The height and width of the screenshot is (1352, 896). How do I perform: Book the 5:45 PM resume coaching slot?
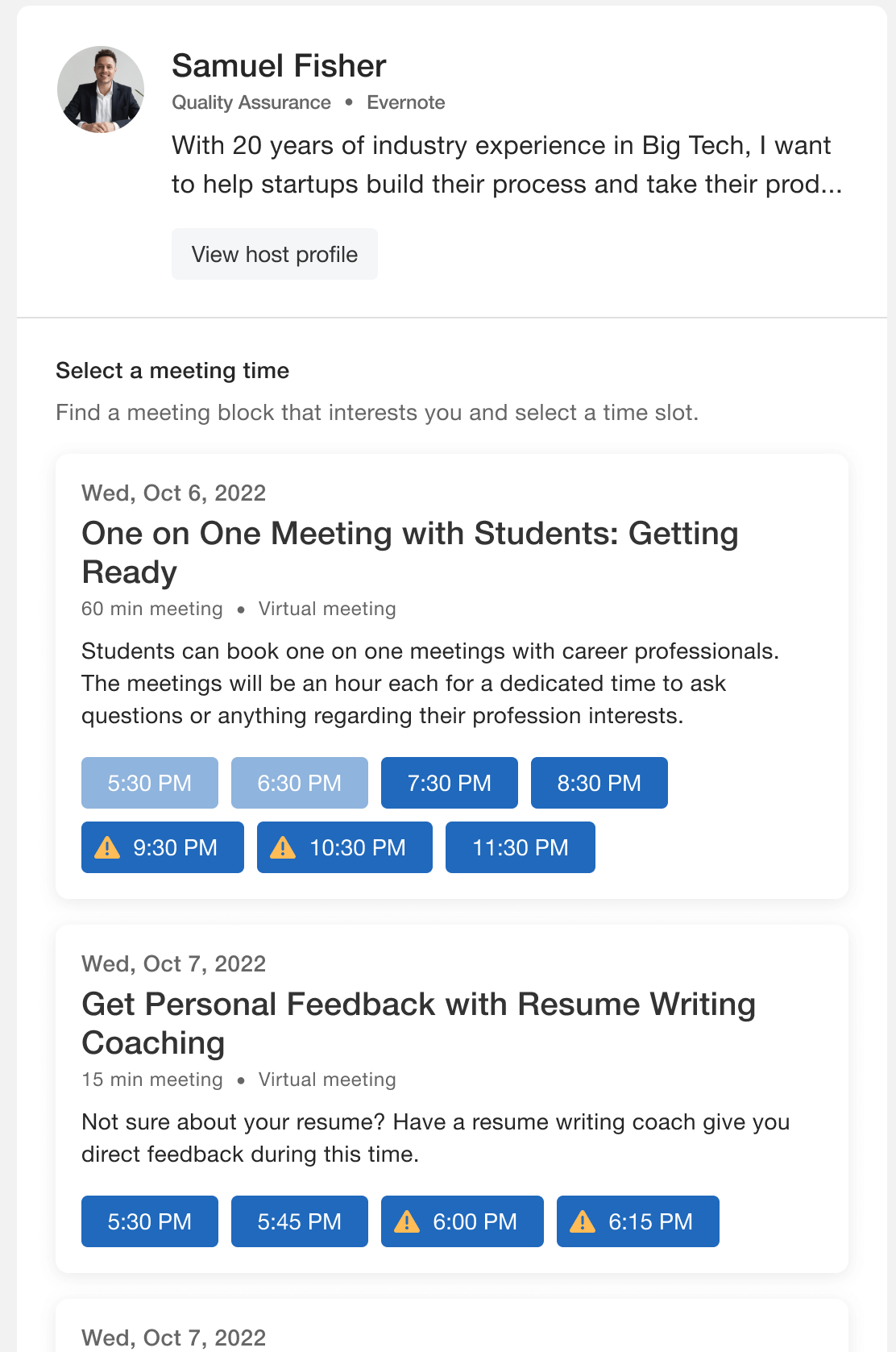pos(299,1221)
